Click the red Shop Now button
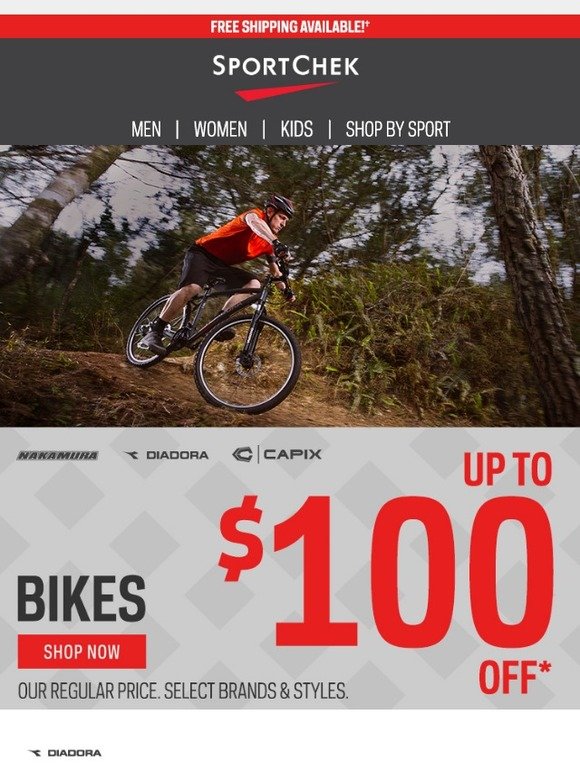Screen dimensions: 580x774 82,652
